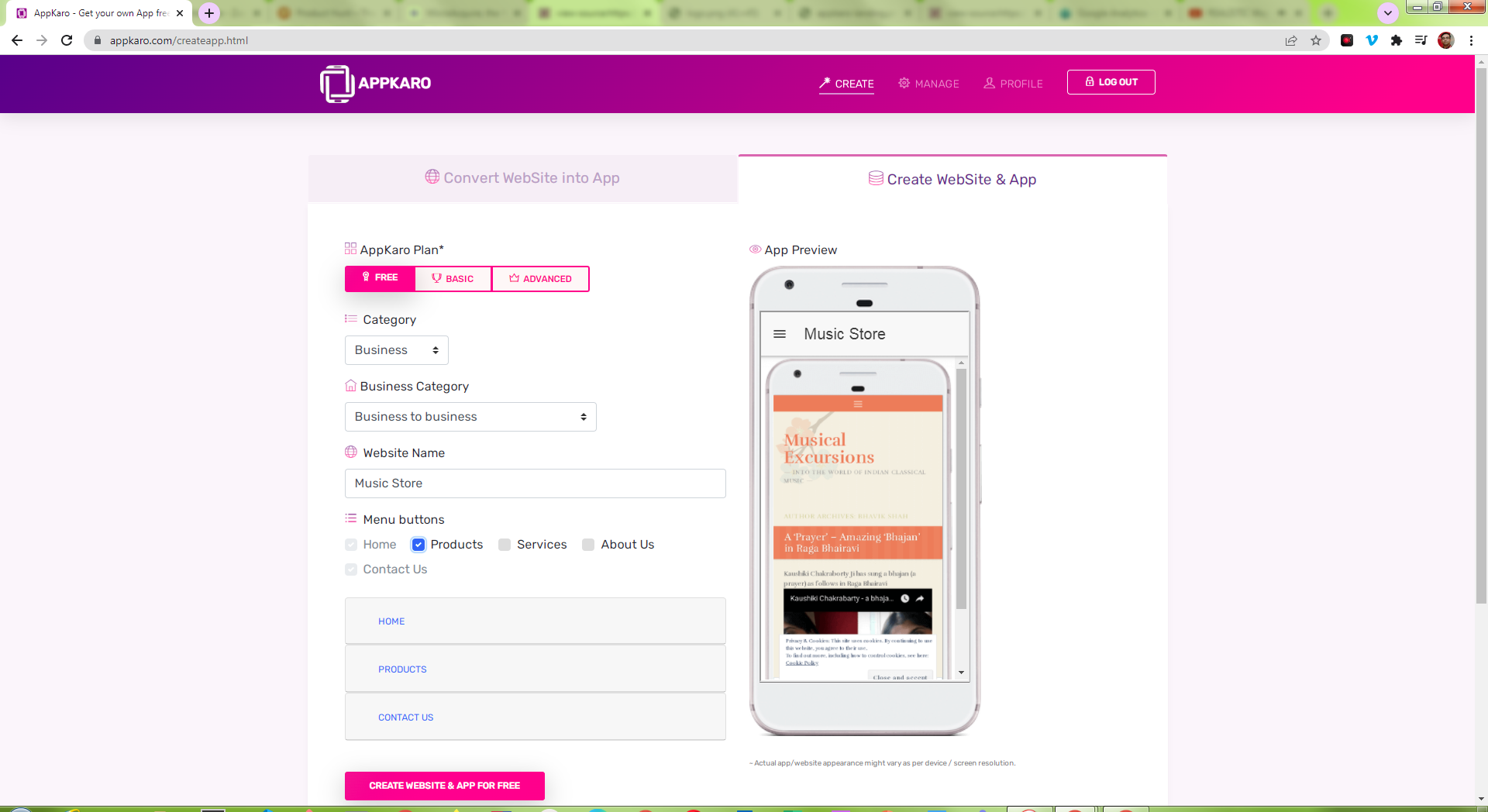This screenshot has width=1488, height=812.
Task: Expand the browser profile chevron near the address bar
Action: tap(1387, 13)
